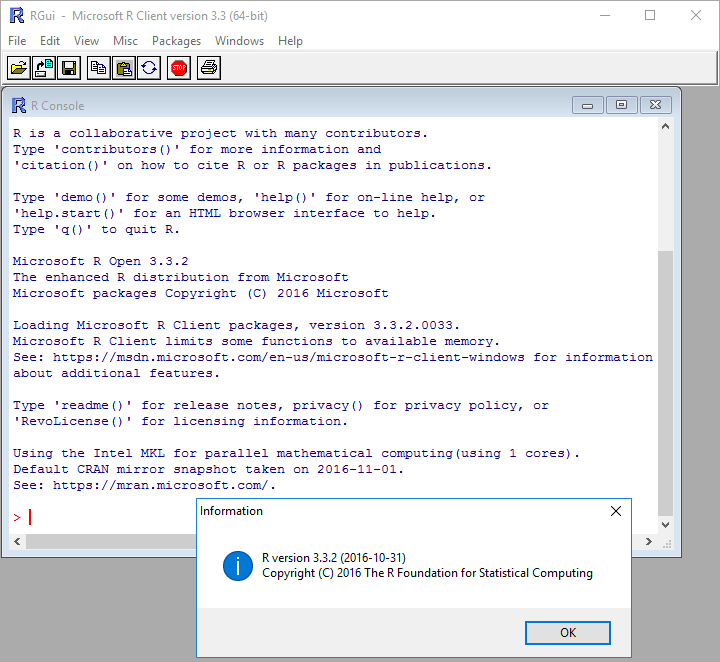Click the 'R is a collaborative project' line
The height and width of the screenshot is (662, 720).
coord(220,133)
